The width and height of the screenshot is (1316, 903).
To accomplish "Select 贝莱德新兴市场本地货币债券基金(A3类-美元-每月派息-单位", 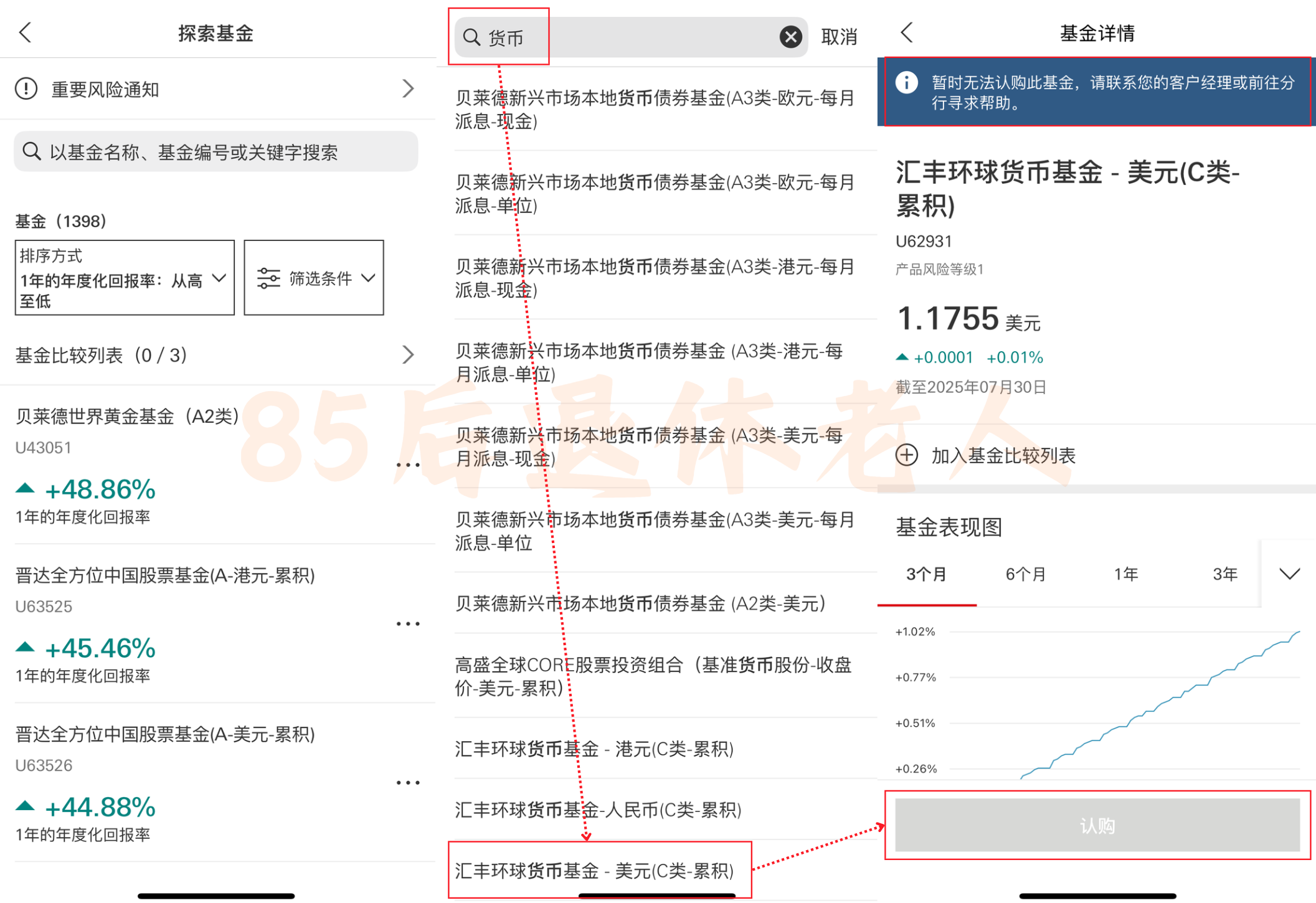I will (x=655, y=531).
